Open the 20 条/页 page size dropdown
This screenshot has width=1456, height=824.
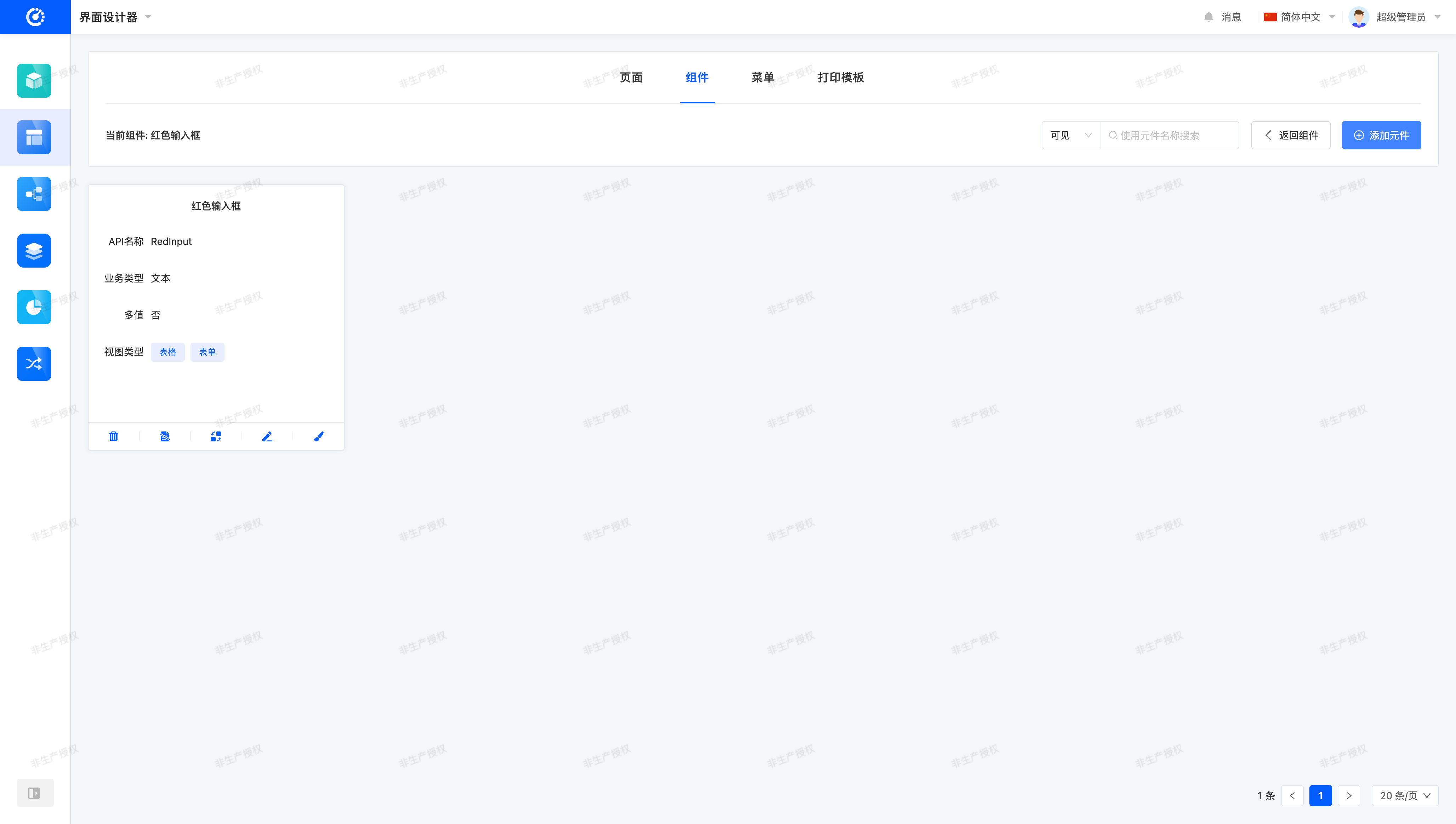[x=1405, y=796]
